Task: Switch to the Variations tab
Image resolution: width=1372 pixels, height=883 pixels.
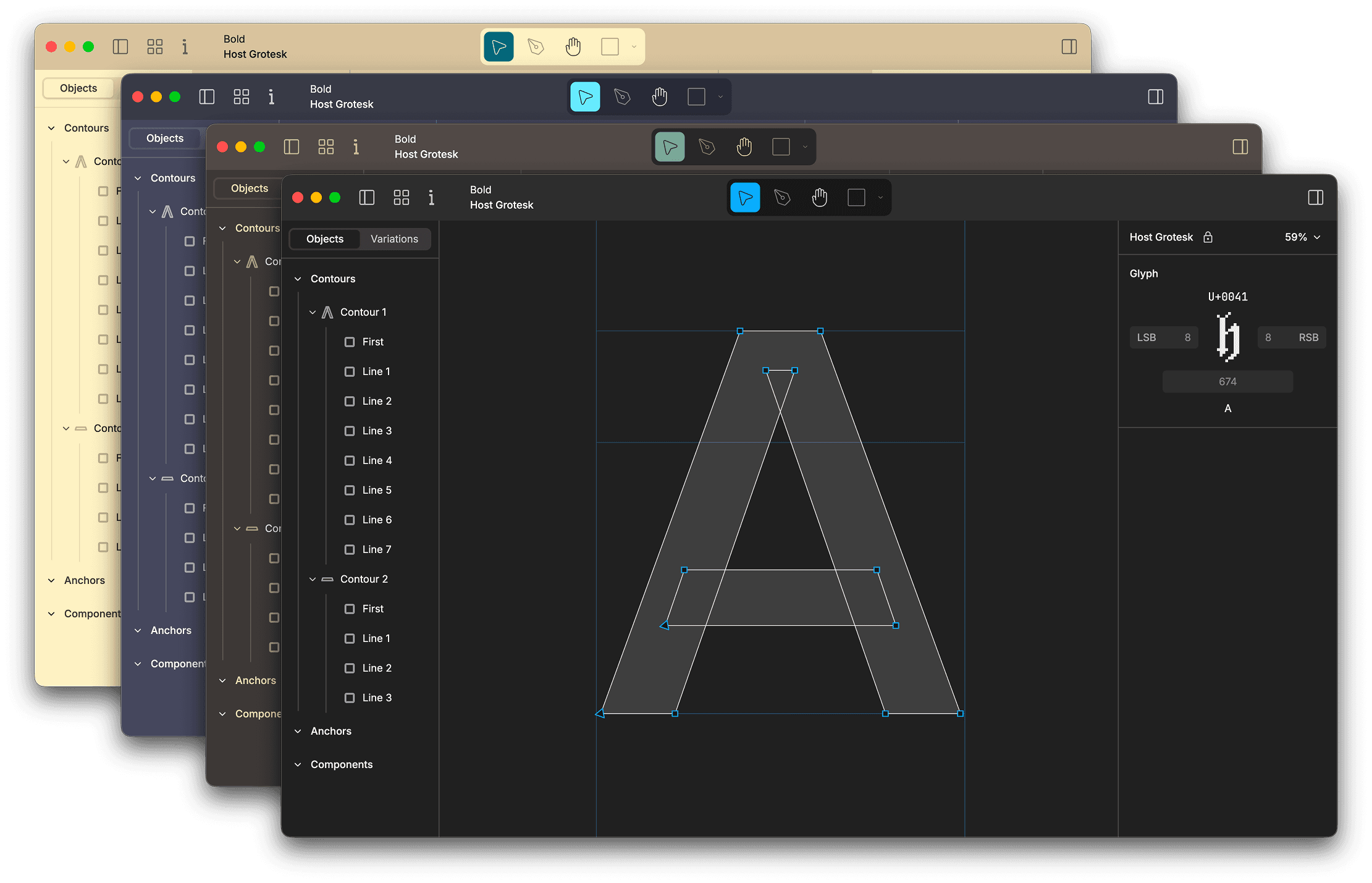Action: coord(394,239)
